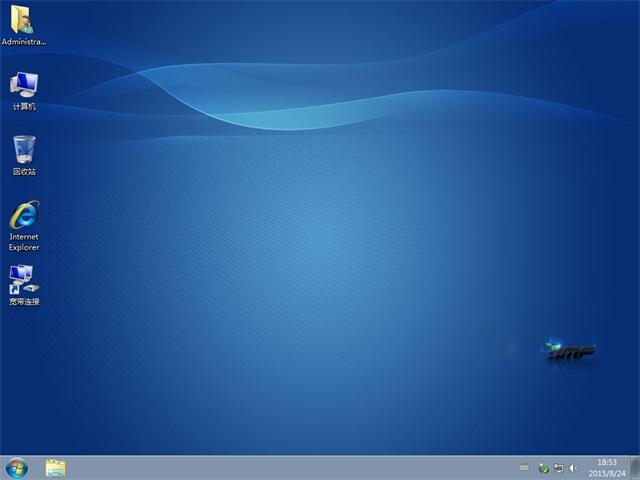Click the "回收站" label text
This screenshot has height=480, width=640.
[x=24, y=171]
